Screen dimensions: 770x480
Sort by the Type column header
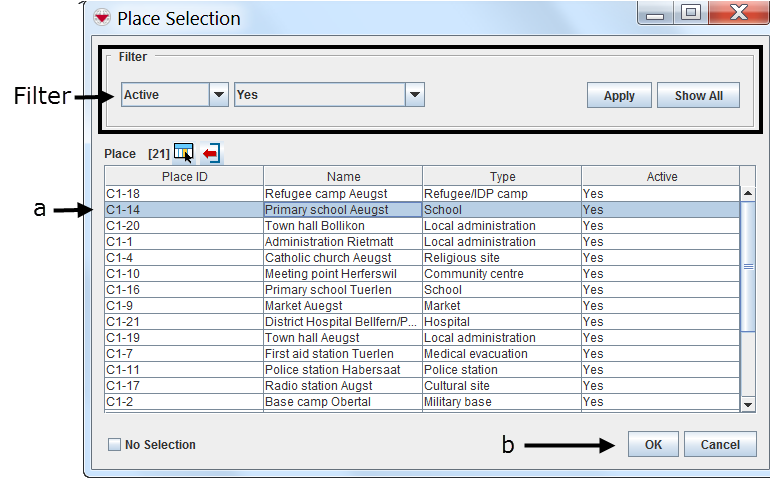pos(502,176)
